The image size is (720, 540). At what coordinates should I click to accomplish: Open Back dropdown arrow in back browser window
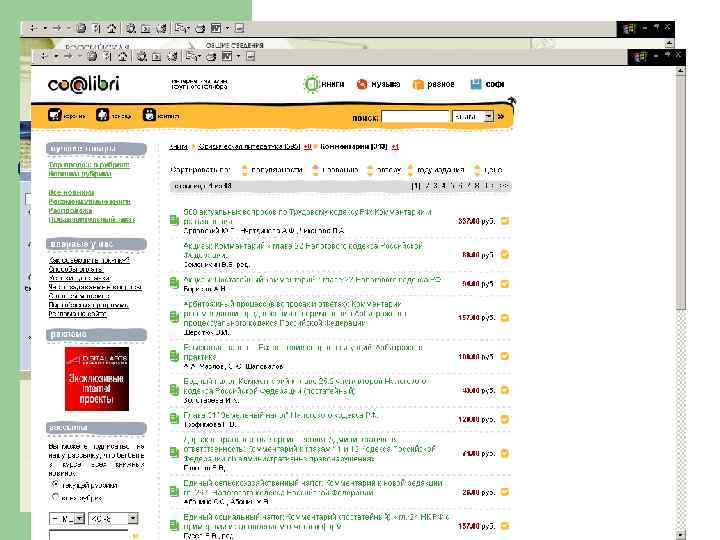coord(45,28)
